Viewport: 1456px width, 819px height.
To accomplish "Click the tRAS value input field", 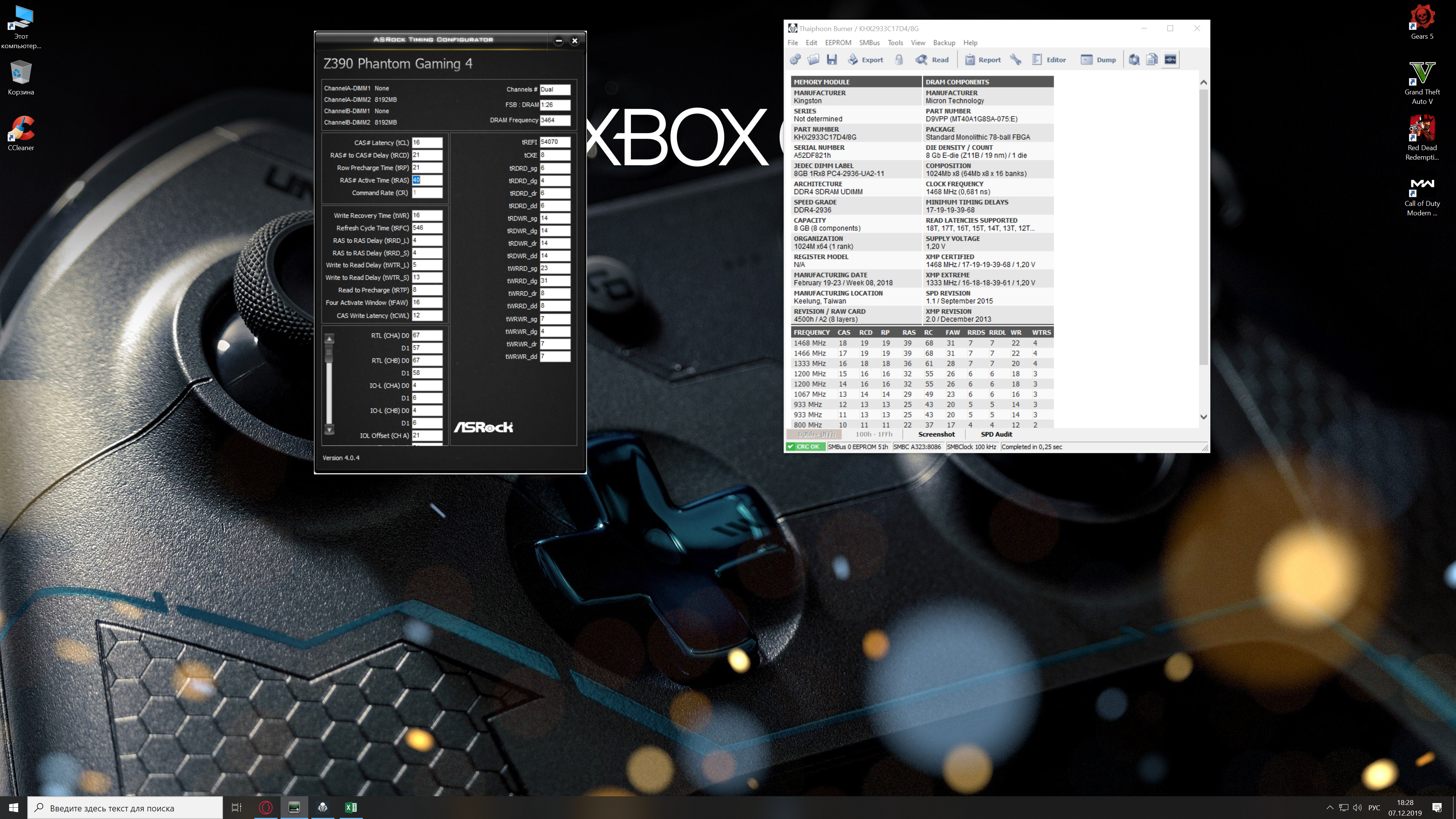I will (427, 180).
